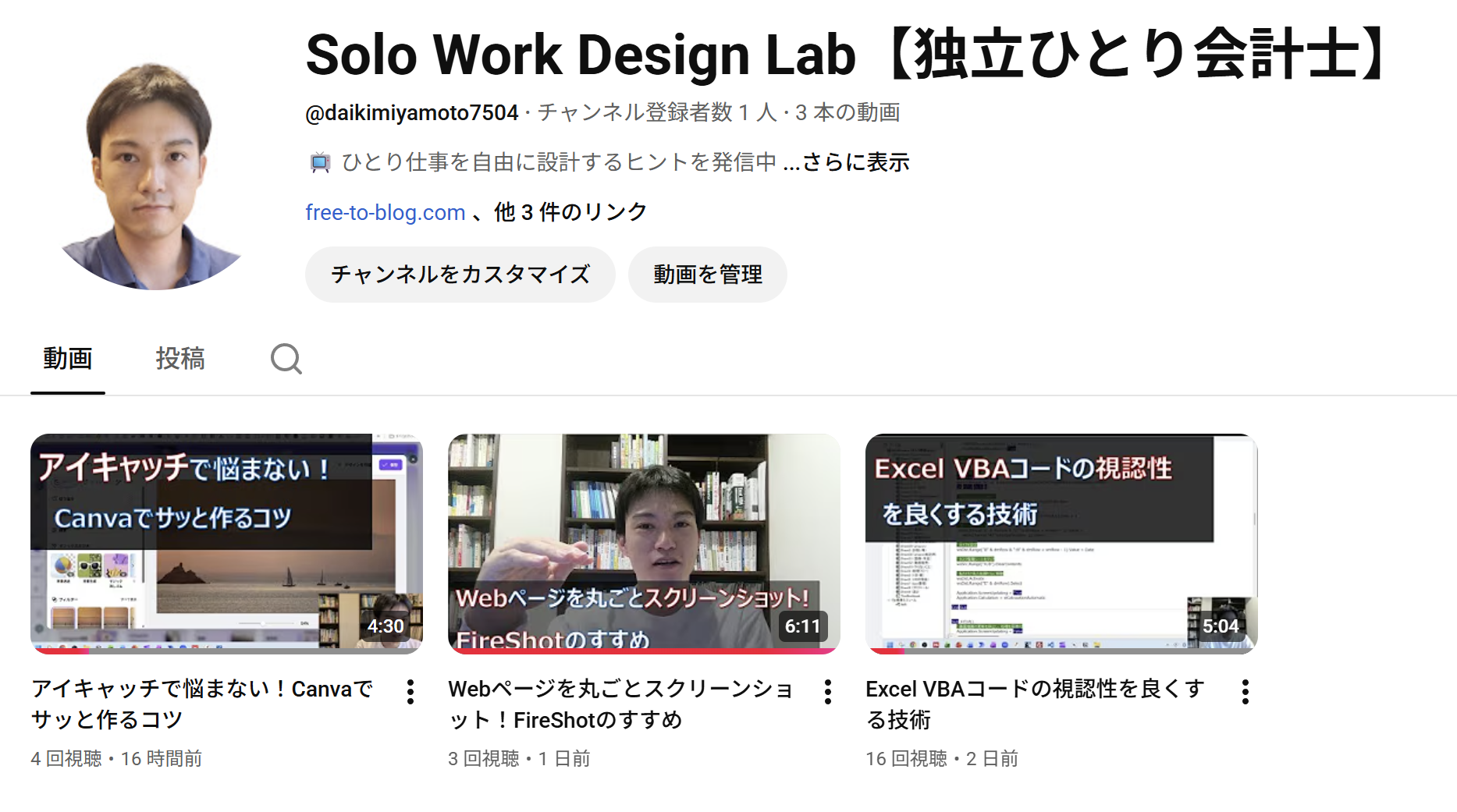
Task: Open options menu for the Canva video
Action: click(x=410, y=692)
